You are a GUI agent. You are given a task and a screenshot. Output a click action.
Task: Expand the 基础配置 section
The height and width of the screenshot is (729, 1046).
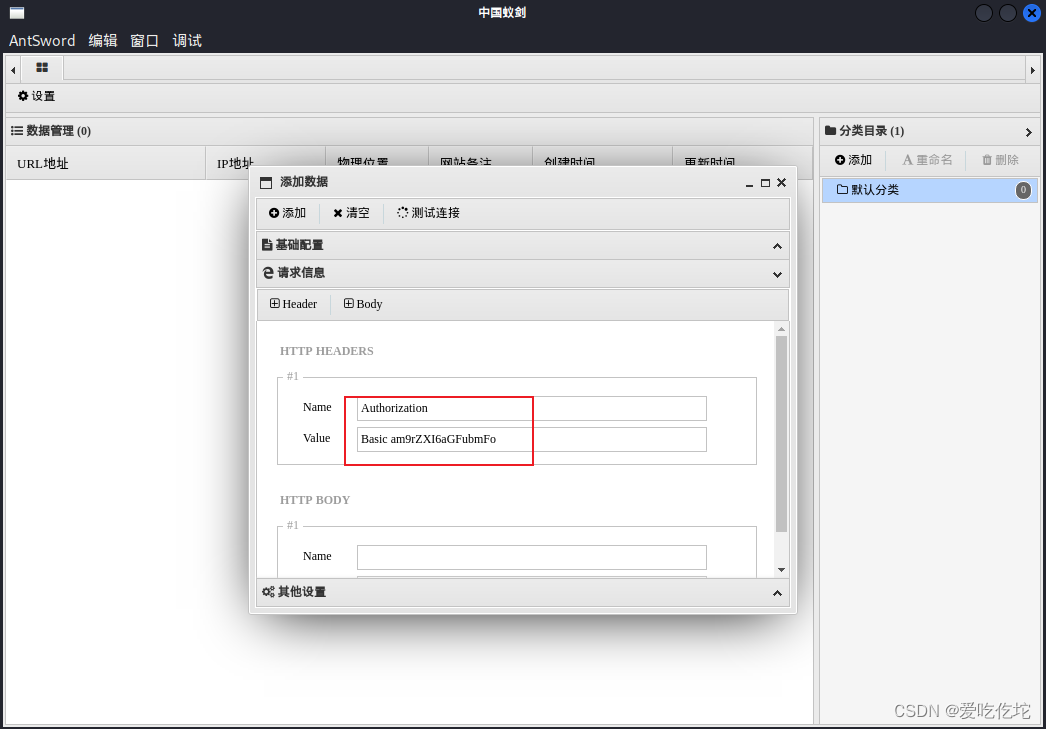point(523,245)
